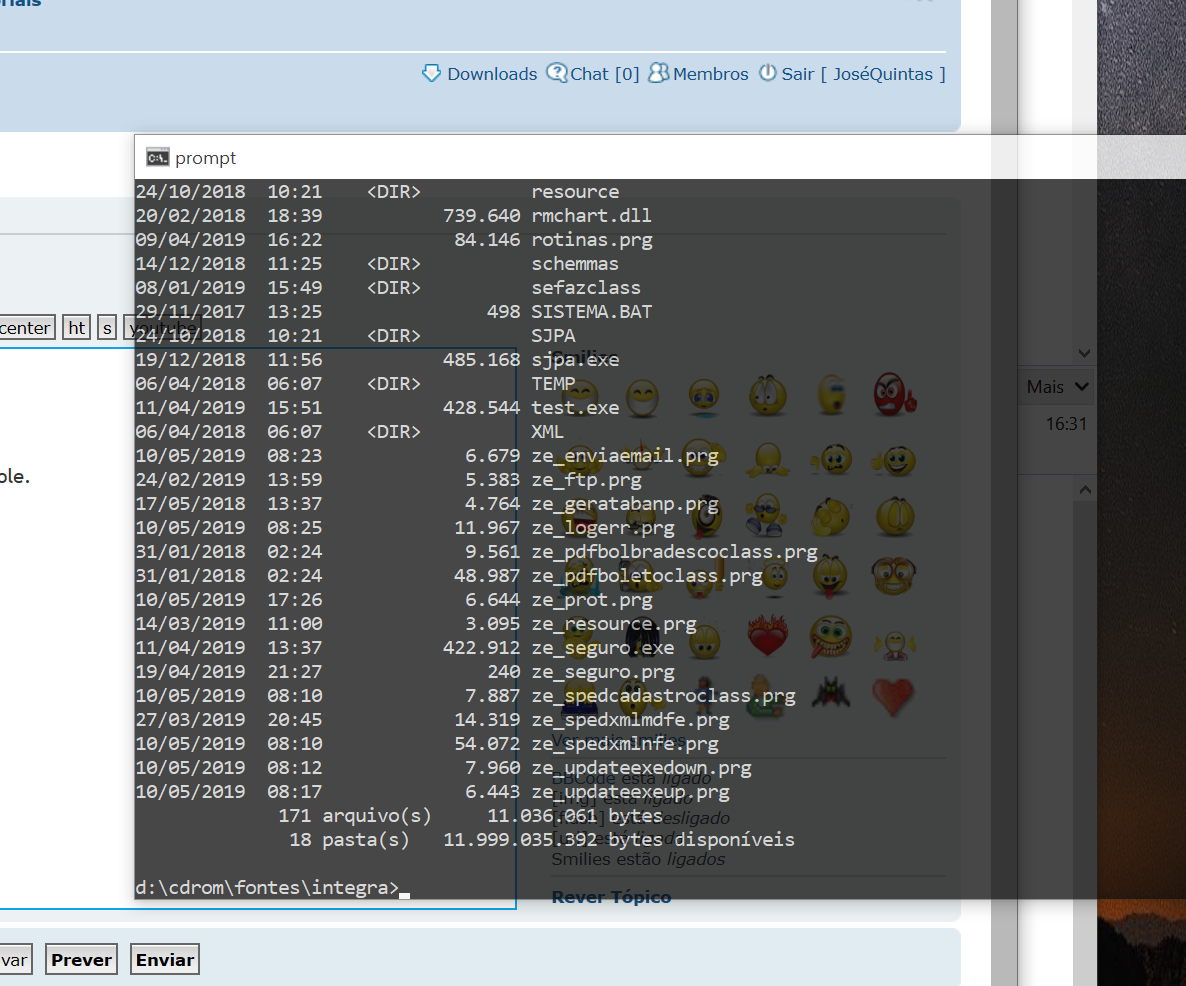Click the command prompt window icon
1186x986 pixels.
tap(157, 158)
